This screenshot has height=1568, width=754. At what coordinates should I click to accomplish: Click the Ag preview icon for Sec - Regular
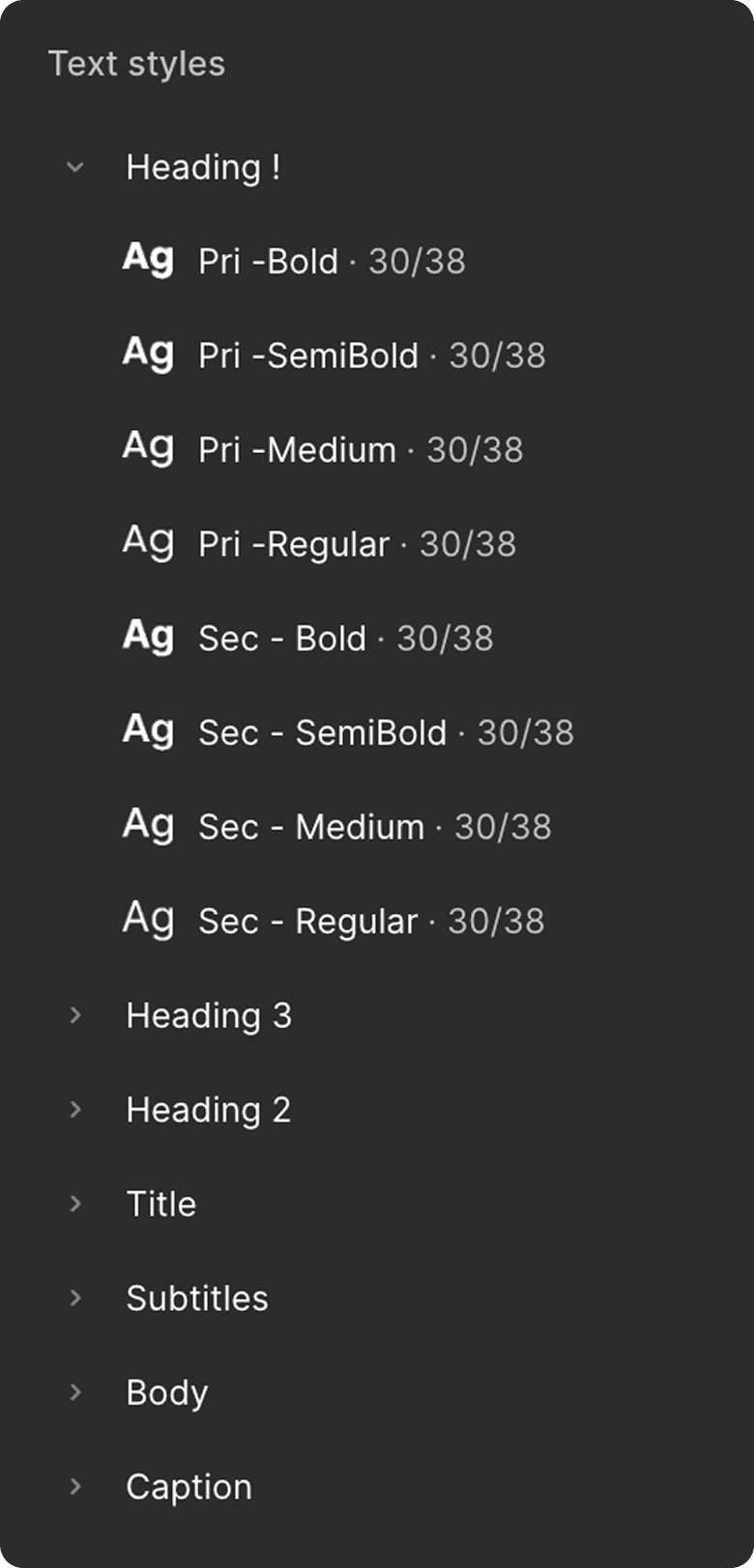pyautogui.click(x=148, y=920)
